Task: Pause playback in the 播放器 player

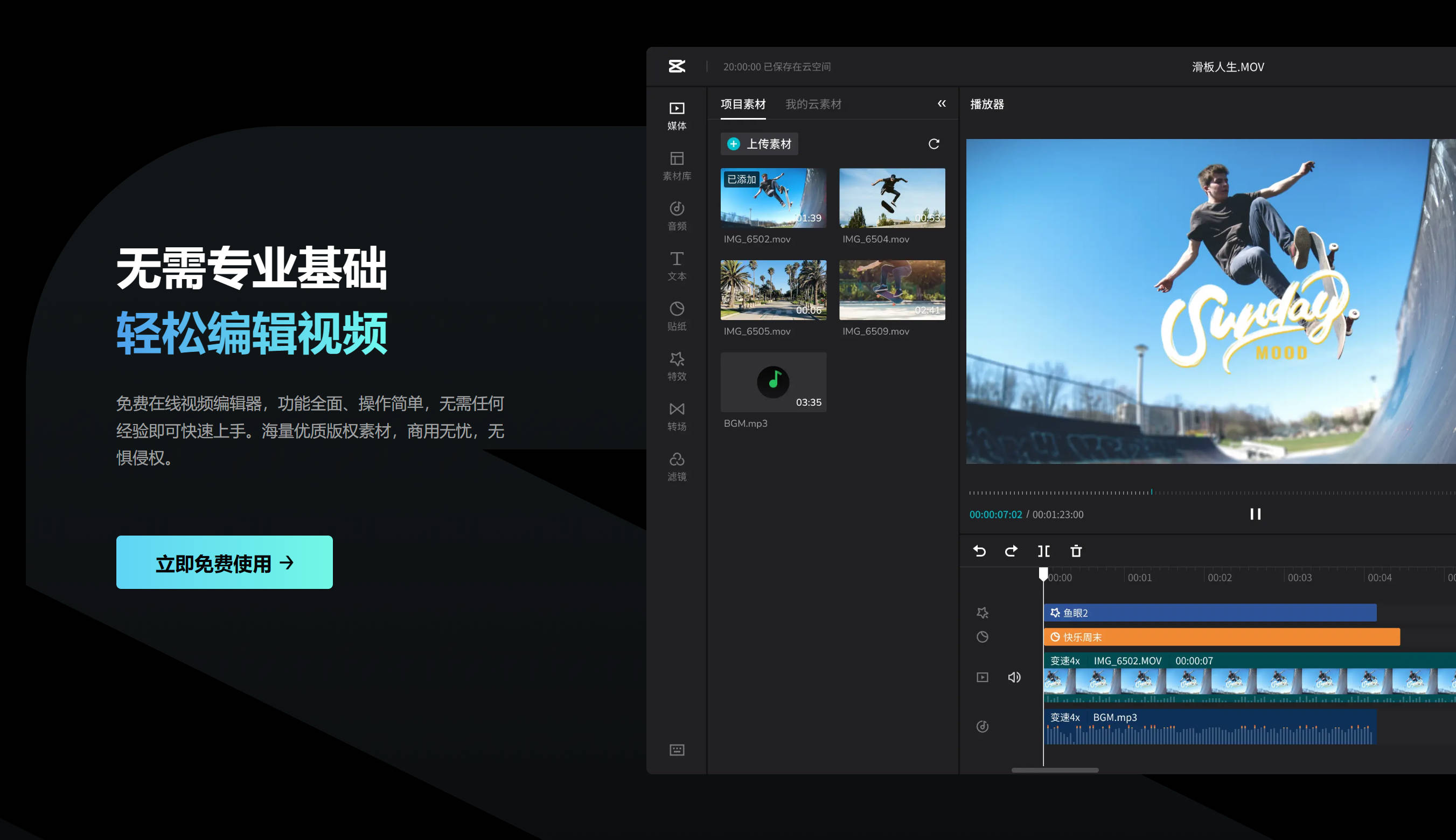Action: pos(1255,514)
